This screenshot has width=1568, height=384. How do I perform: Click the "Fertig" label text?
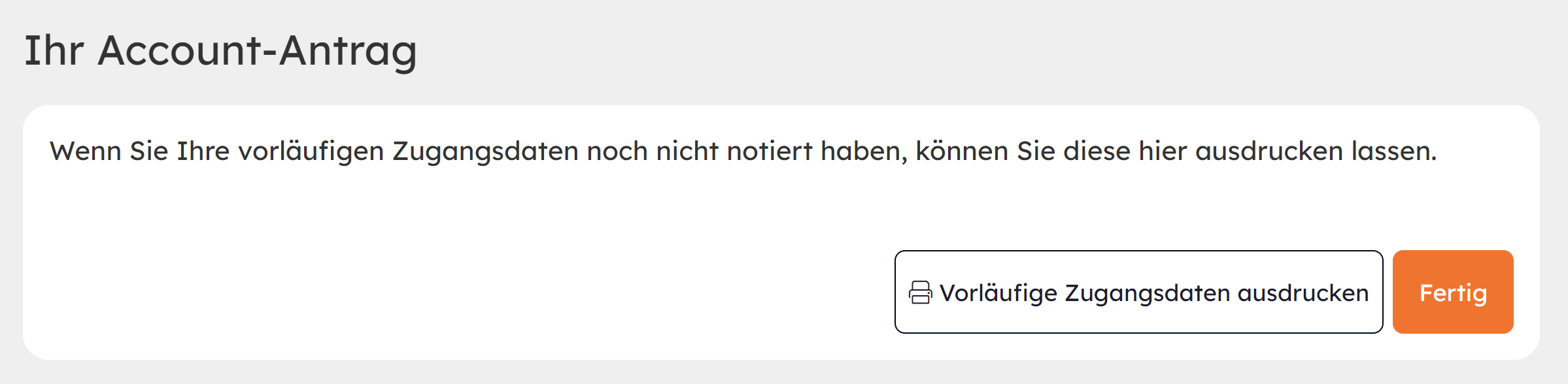[1453, 293]
